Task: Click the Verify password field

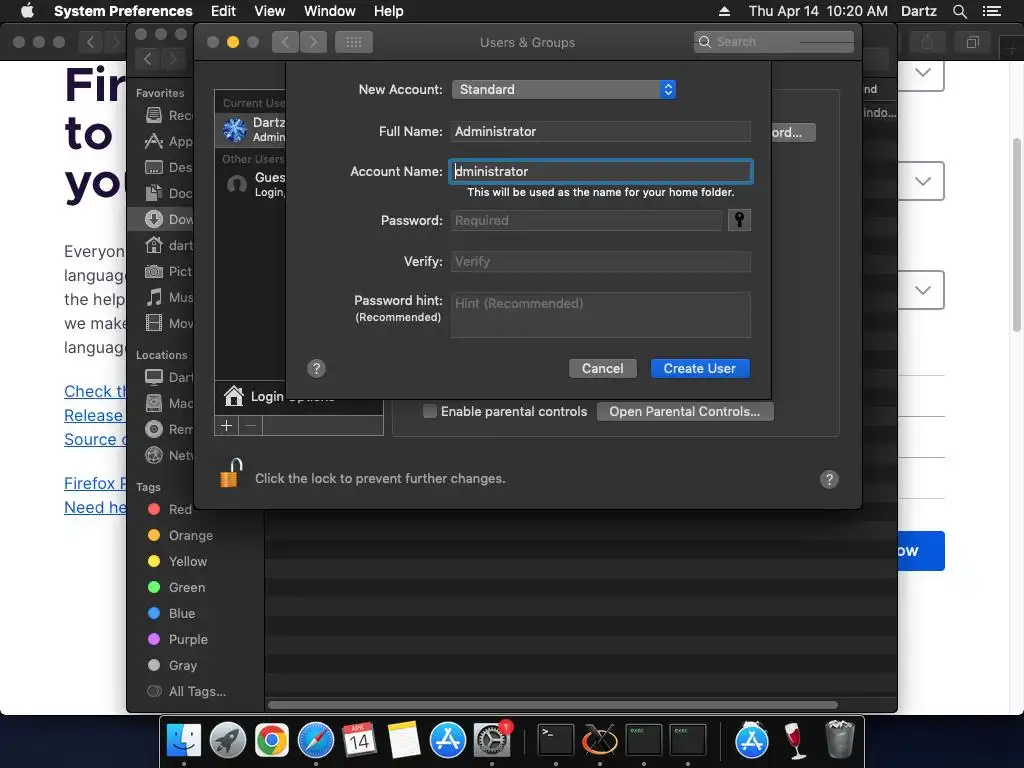Action: 601,261
